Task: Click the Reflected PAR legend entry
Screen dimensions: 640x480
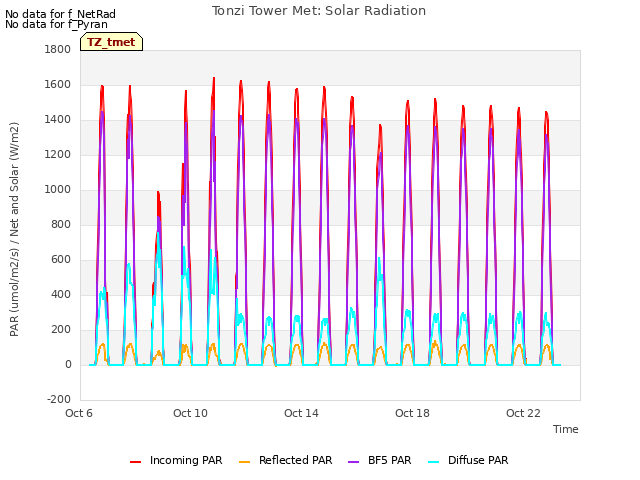Action: pos(285,460)
